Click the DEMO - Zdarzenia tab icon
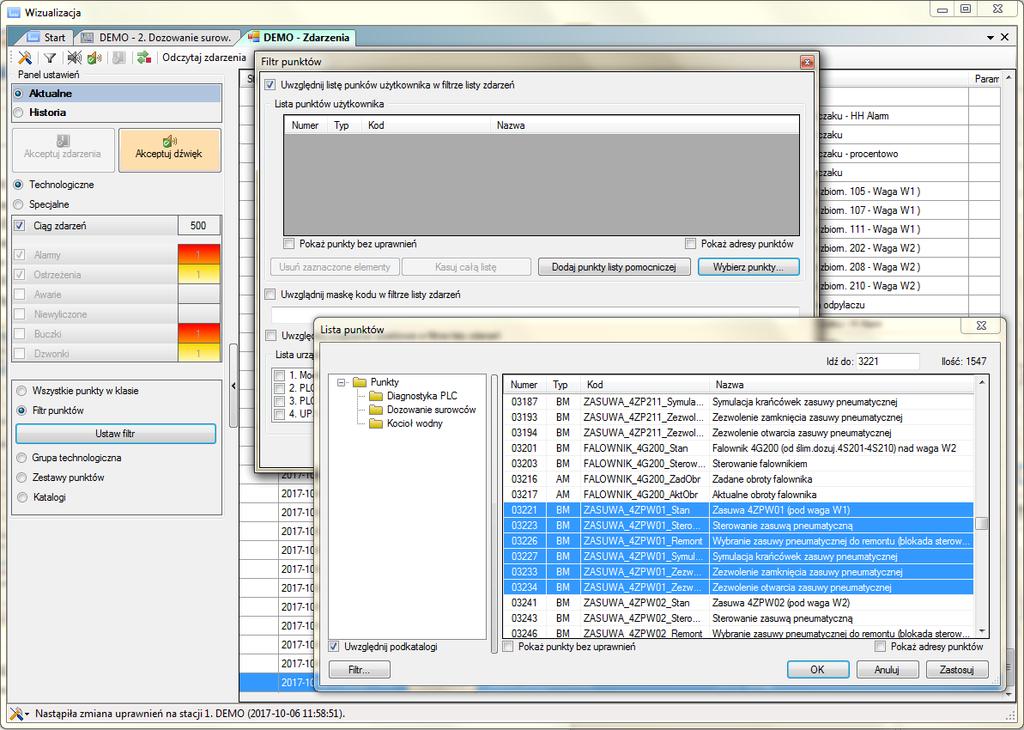Viewport: 1024px width, 730px height. tap(253, 37)
